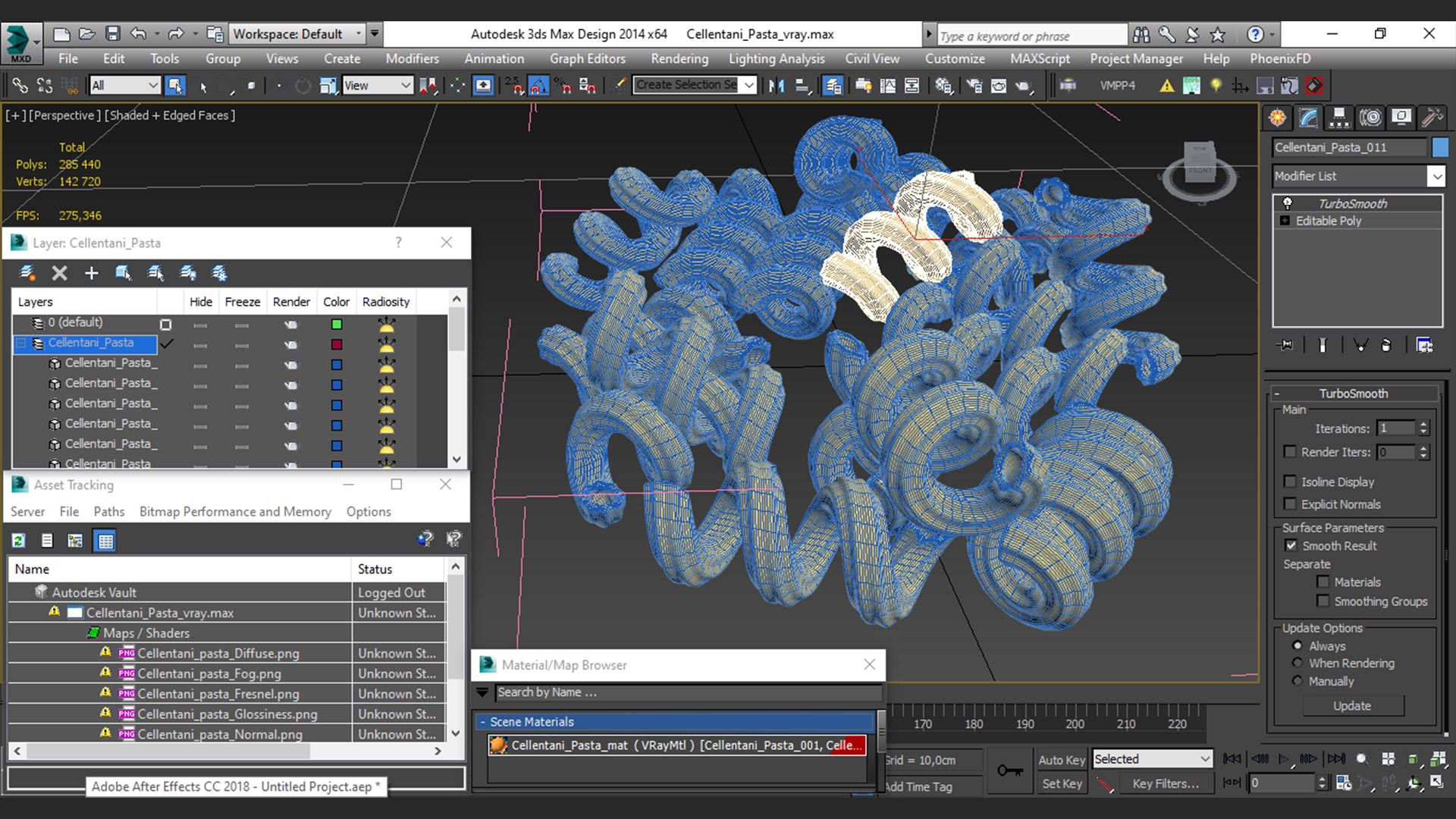Collapse the Scene Materials group
Image resolution: width=1456 pixels, height=819 pixels.
pos(482,722)
